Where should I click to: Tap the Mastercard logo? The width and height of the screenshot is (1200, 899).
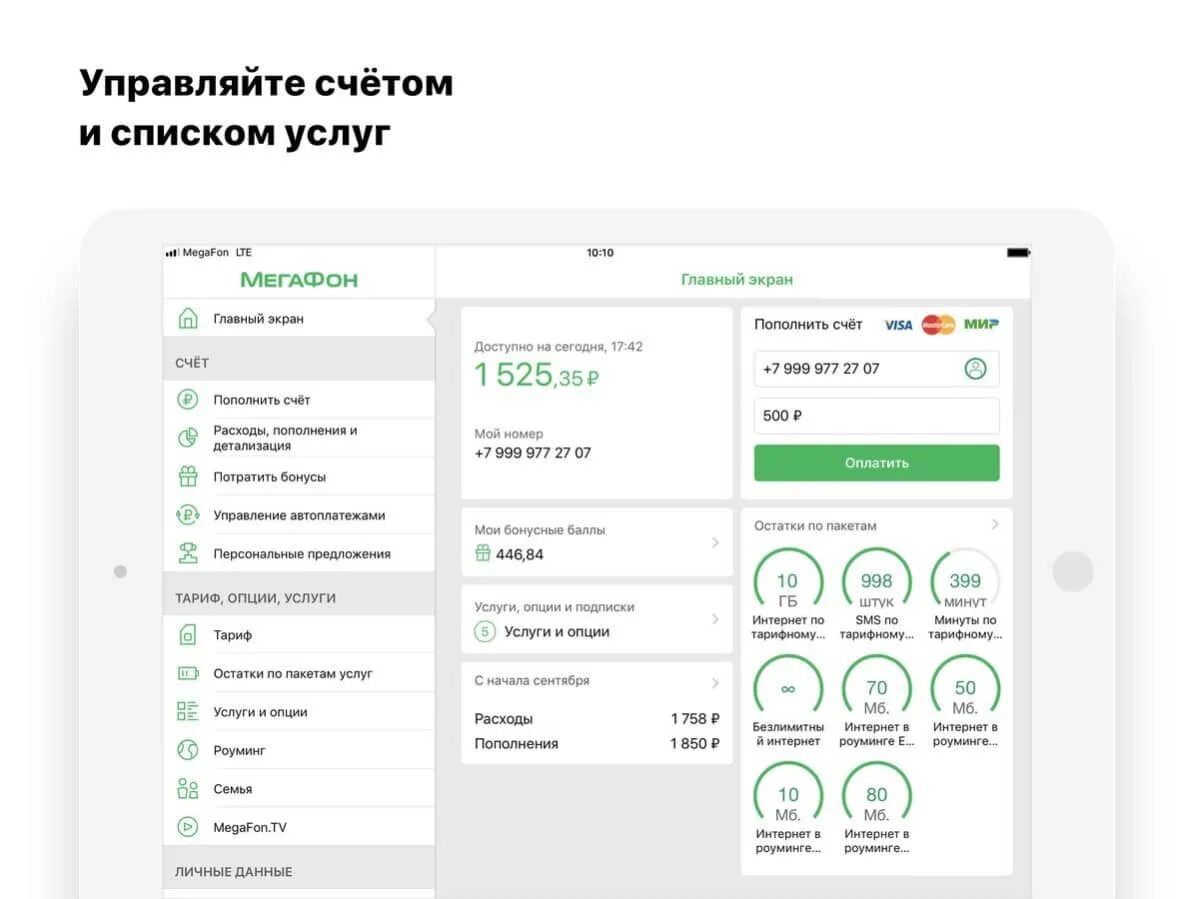[x=938, y=325]
